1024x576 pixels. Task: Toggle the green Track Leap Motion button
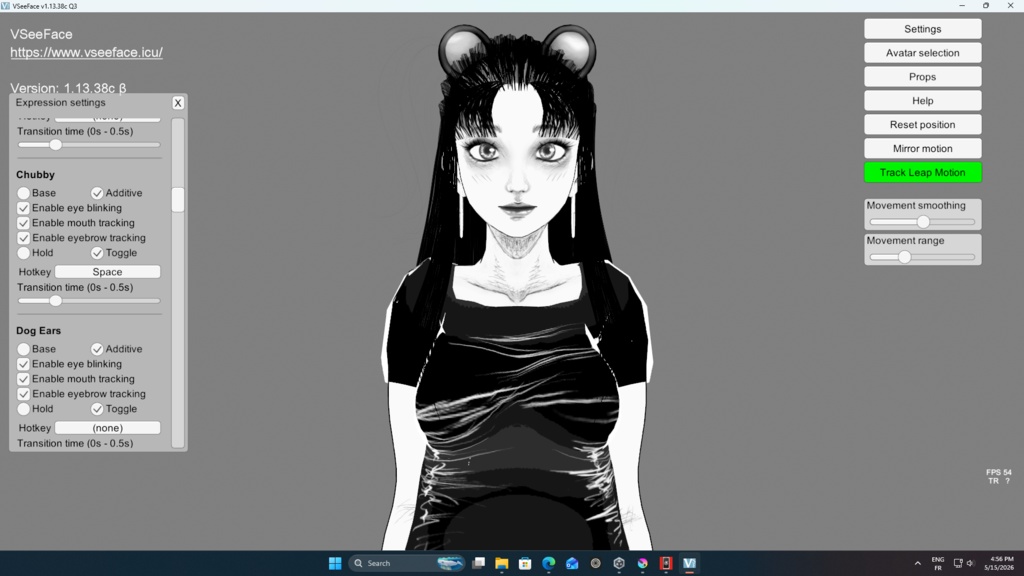coord(922,172)
